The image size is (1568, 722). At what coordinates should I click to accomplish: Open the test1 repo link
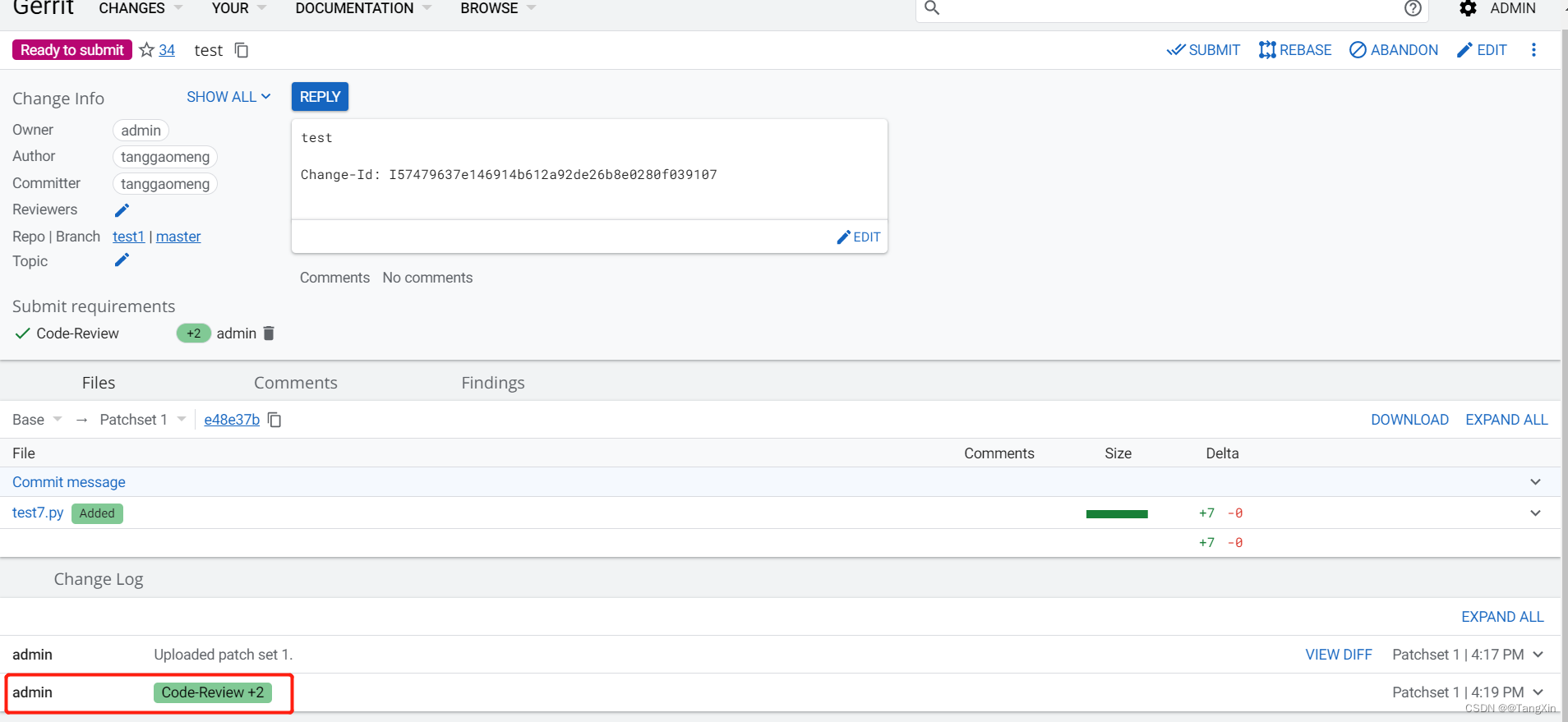(x=128, y=237)
